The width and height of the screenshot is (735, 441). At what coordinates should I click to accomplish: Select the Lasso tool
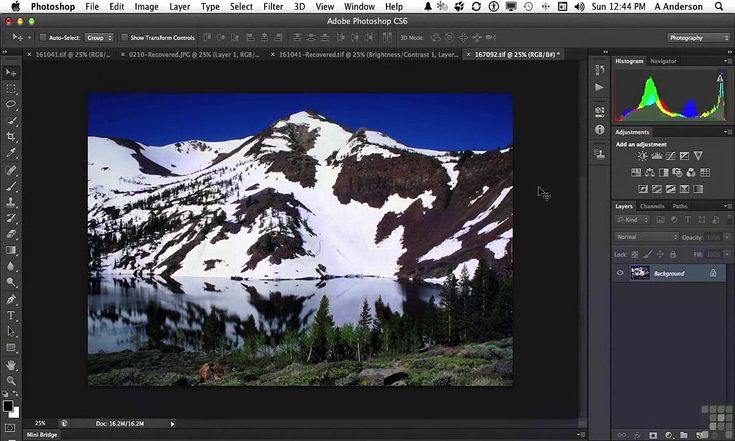click(x=10, y=104)
